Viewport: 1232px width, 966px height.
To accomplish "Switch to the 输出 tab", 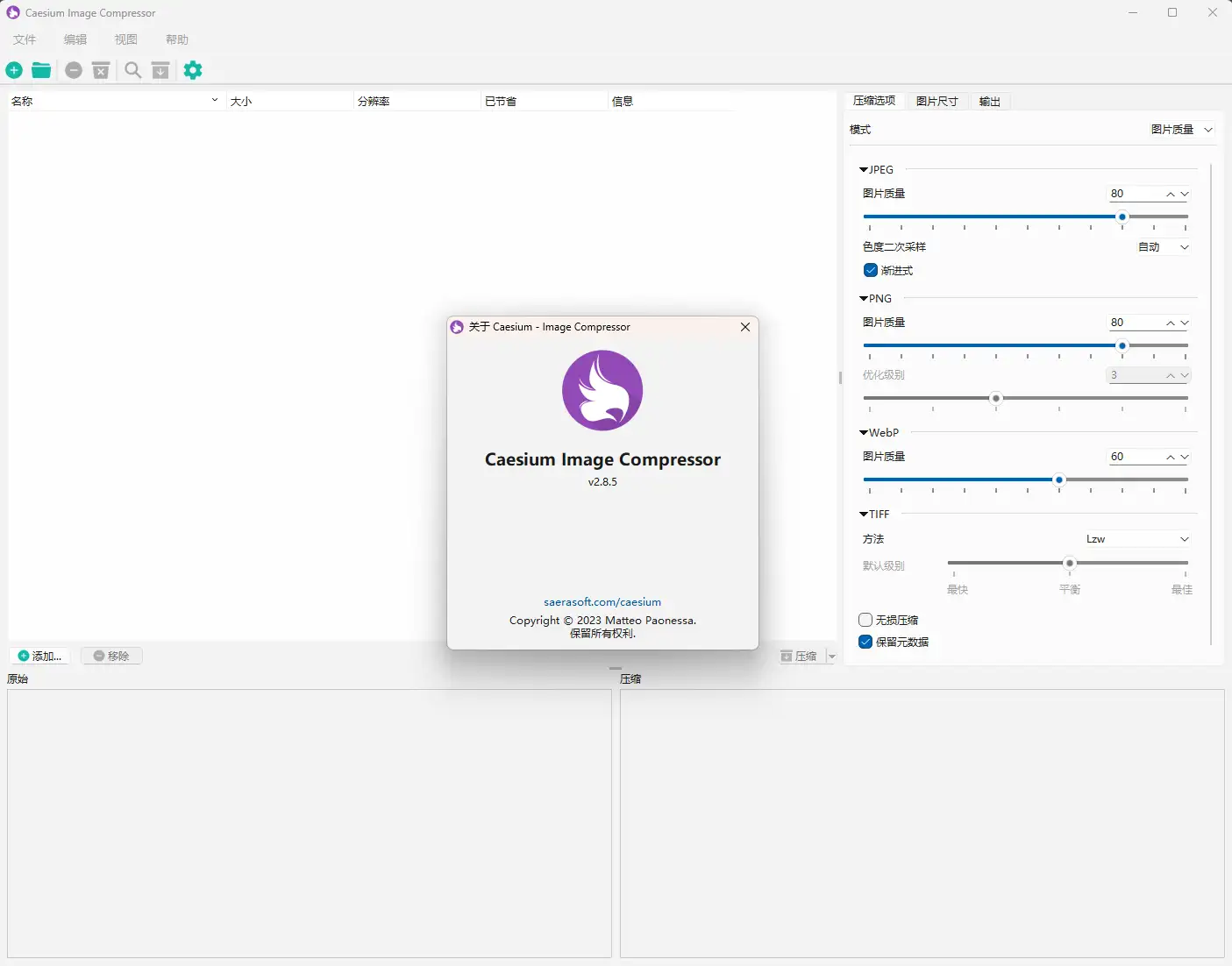I will (990, 102).
